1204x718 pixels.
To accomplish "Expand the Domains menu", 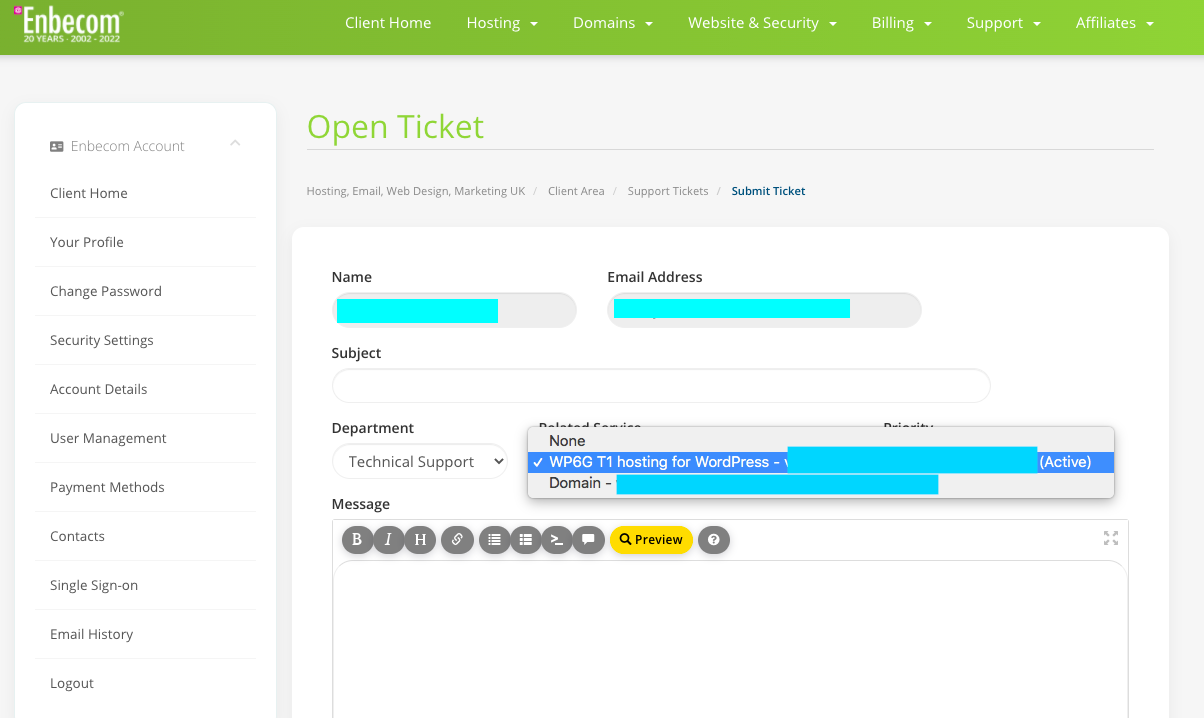I will click(x=613, y=23).
